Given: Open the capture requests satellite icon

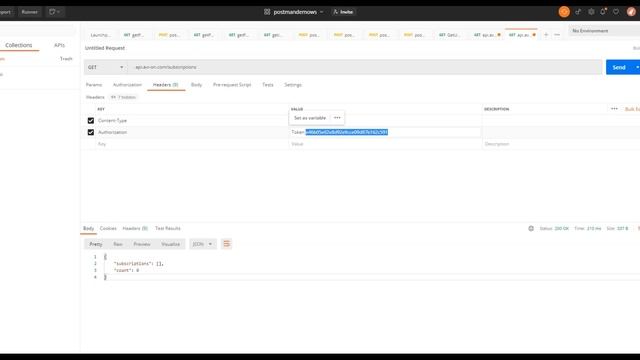Looking at the screenshot, I should pyautogui.click(x=578, y=12).
